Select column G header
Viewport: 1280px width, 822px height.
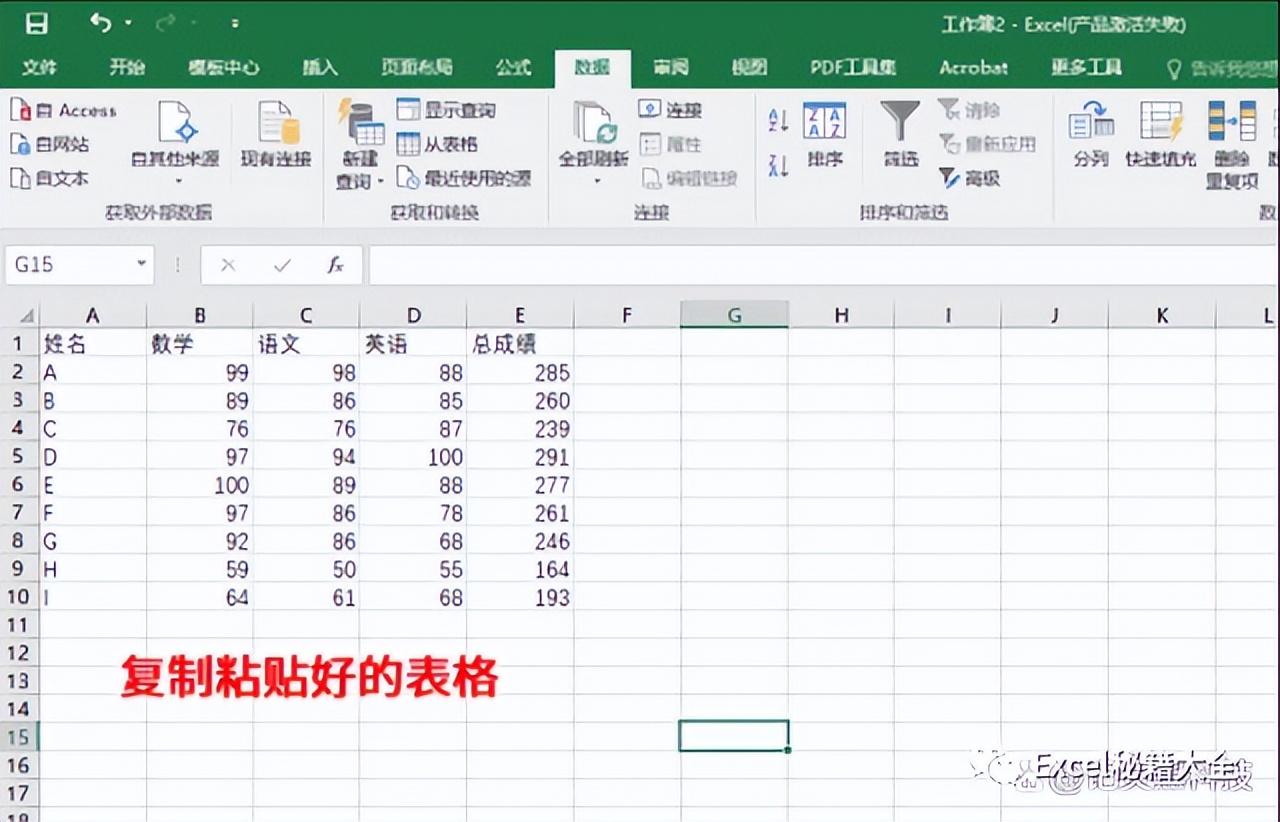[734, 316]
